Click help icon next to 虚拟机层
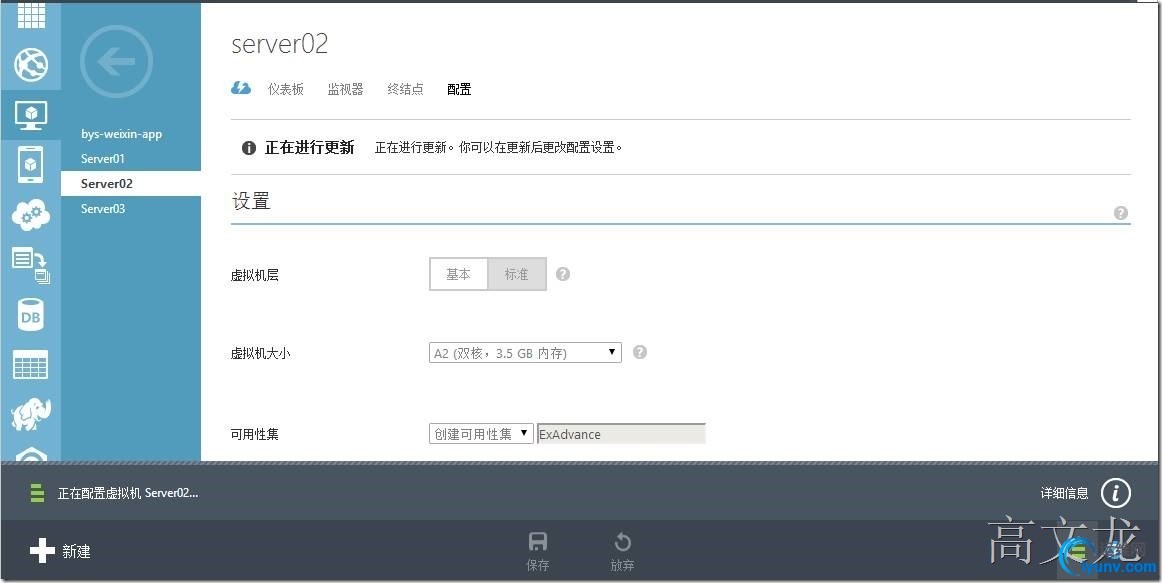The width and height of the screenshot is (1162, 583). pyautogui.click(x=563, y=274)
